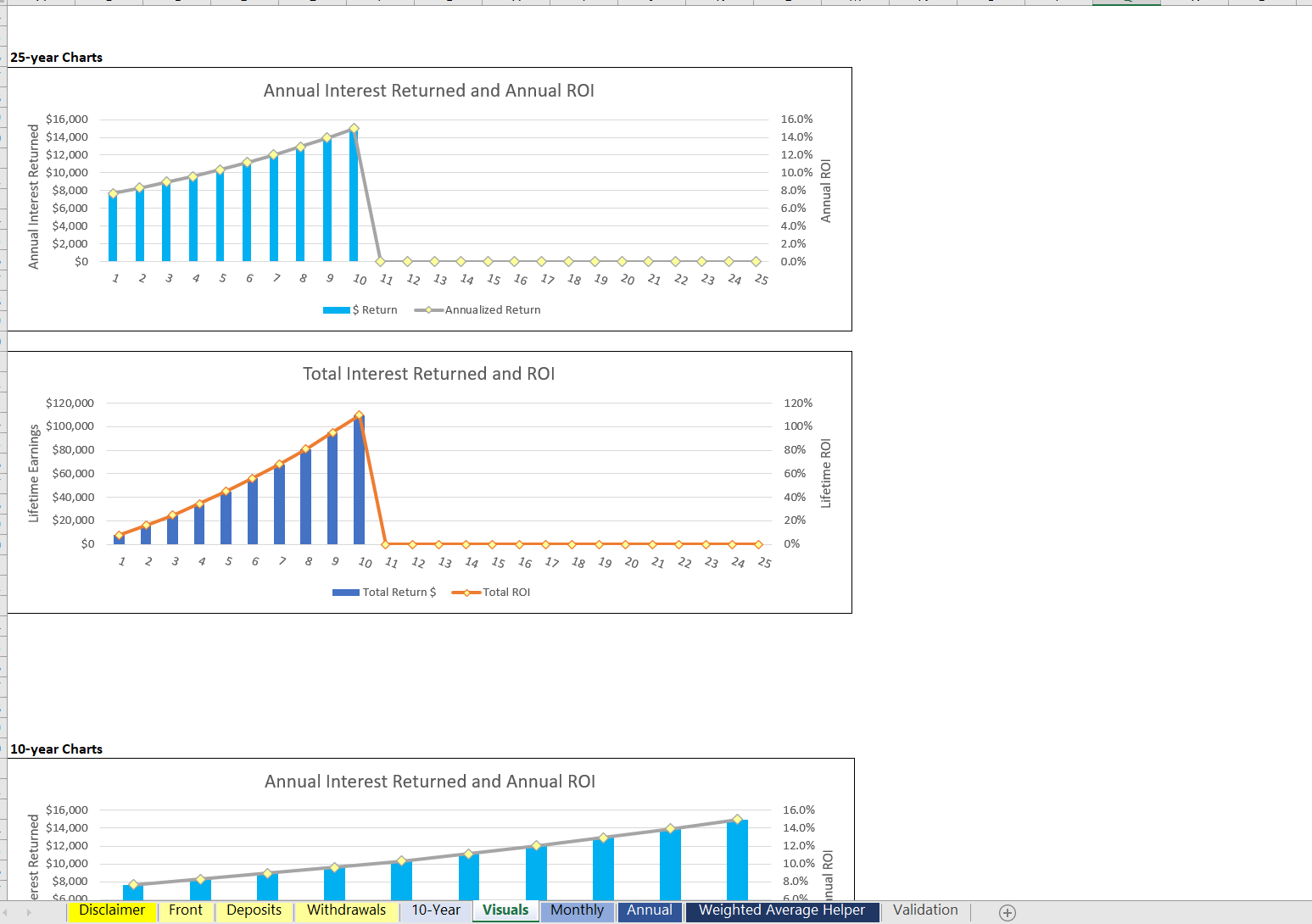Click the 10-year Annual Interest Returned chart title
This screenshot has height=924, width=1312.
point(430,782)
